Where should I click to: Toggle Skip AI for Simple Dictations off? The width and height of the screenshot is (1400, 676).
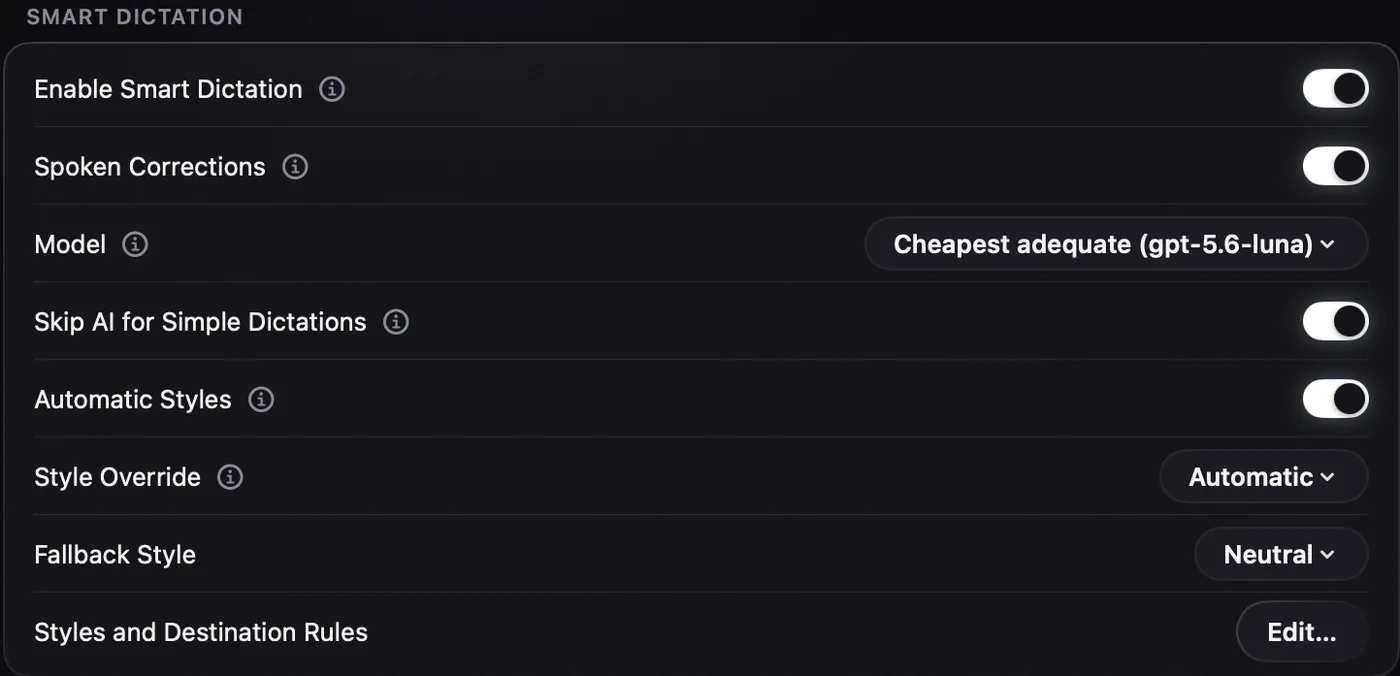pyautogui.click(x=1335, y=322)
